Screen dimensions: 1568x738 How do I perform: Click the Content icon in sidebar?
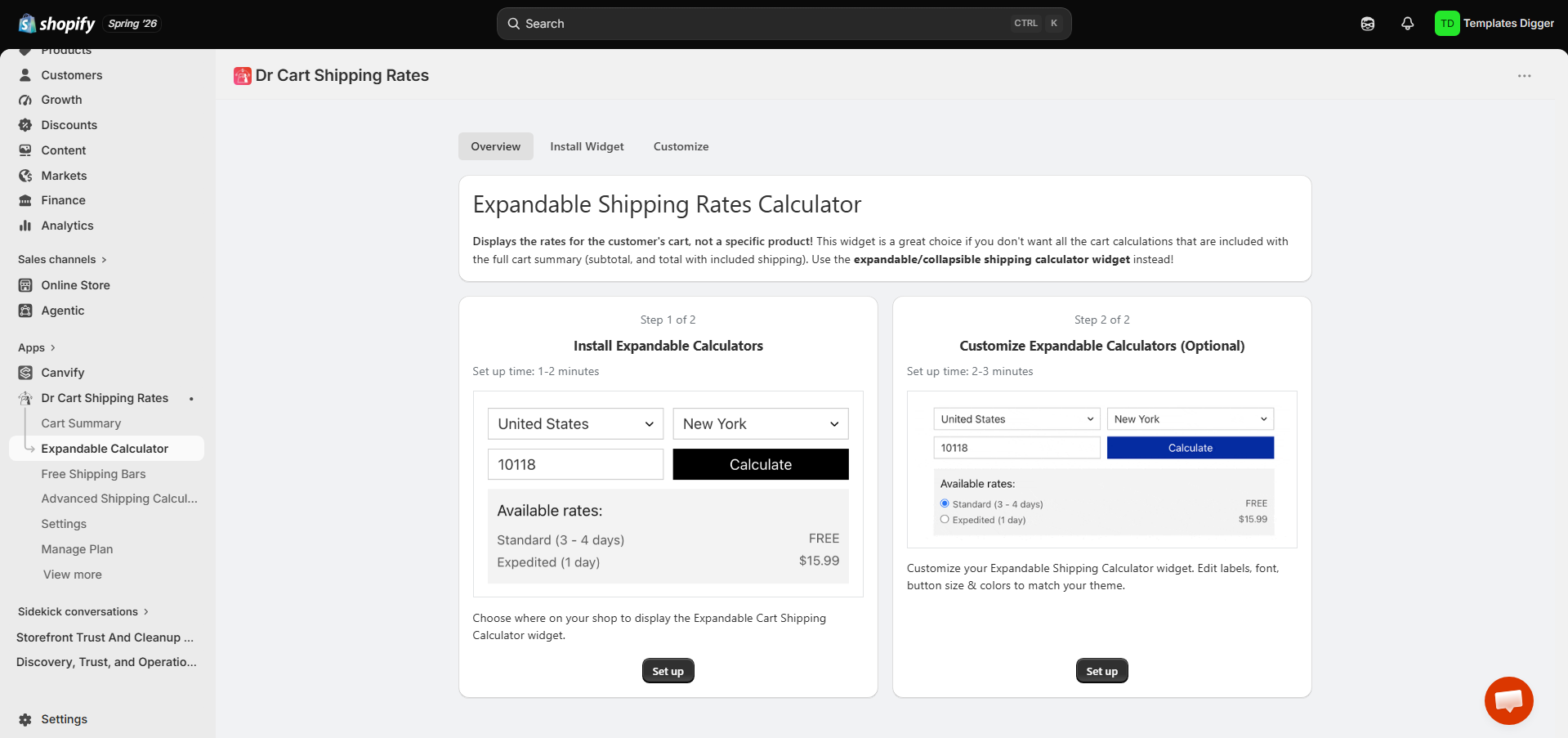[25, 150]
